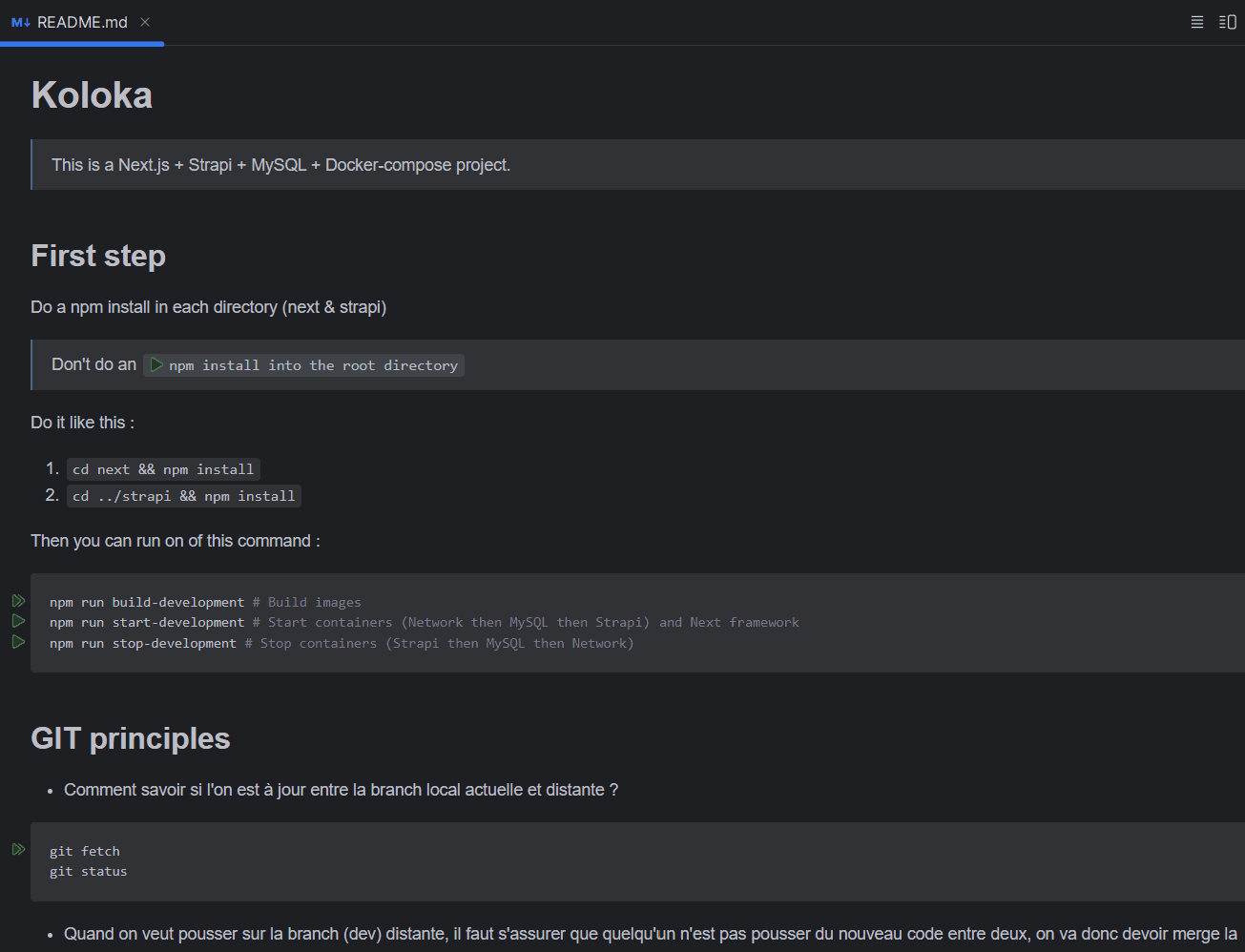Click 'Do a npm install in each directory' text

tap(209, 307)
